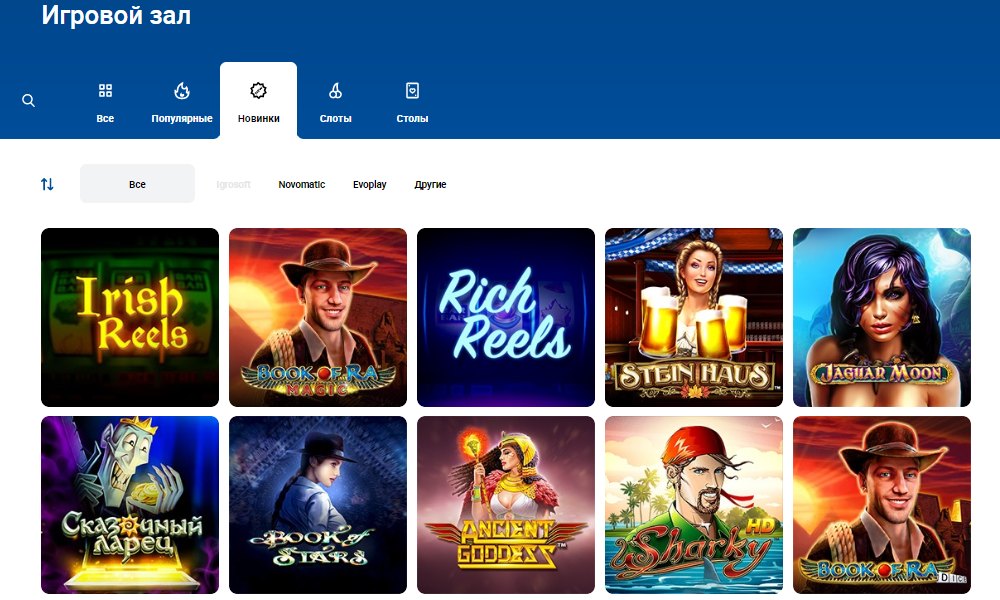1000x600 pixels.
Task: Go to the Столы card tab
Action: tap(412, 102)
